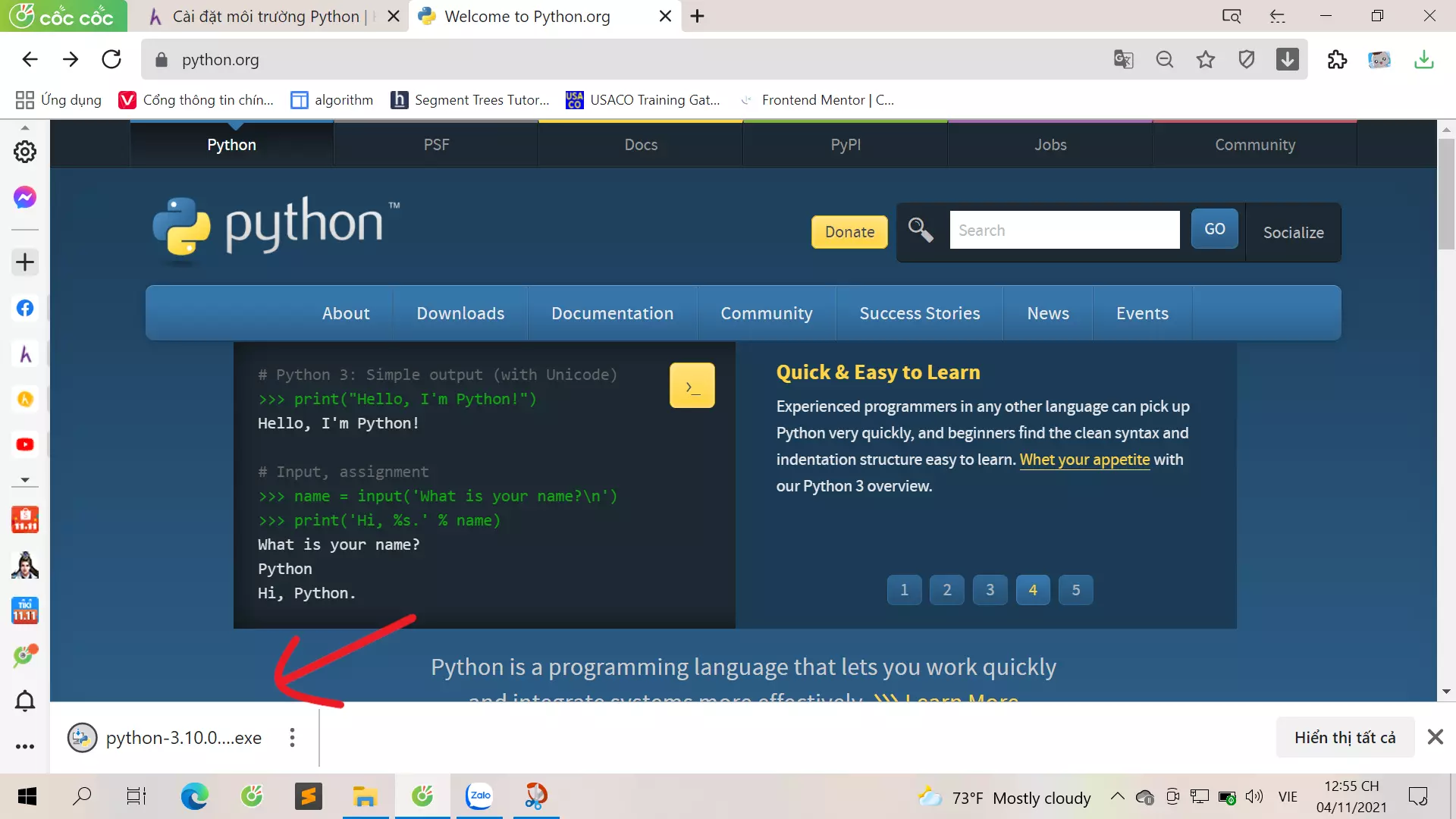Click the GO search button
Image resolution: width=1456 pixels, height=819 pixels.
tap(1214, 229)
